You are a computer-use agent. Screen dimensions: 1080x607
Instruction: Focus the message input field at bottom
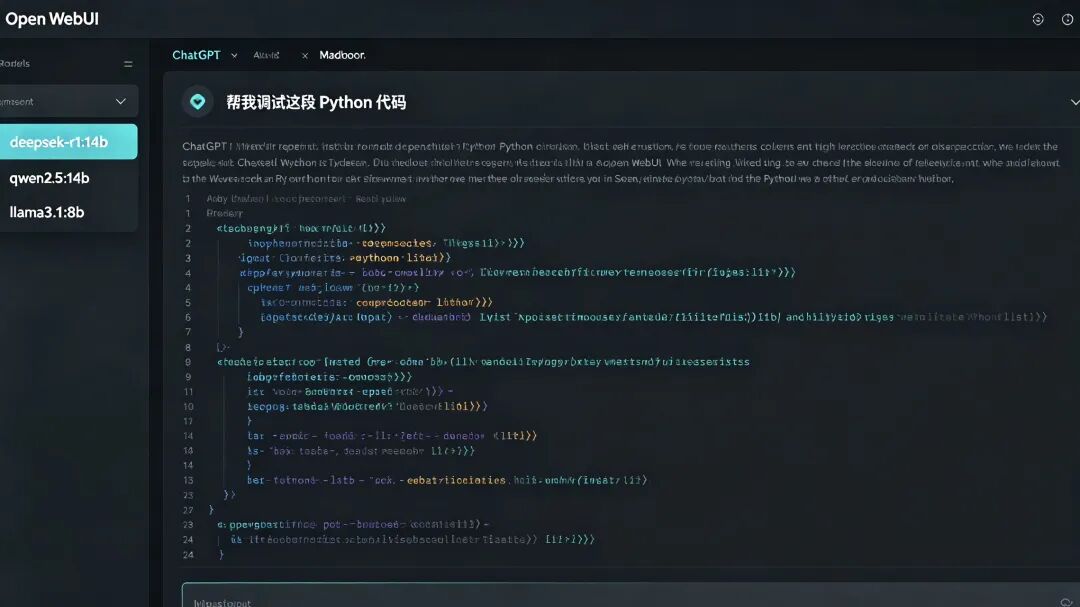coord(630,595)
